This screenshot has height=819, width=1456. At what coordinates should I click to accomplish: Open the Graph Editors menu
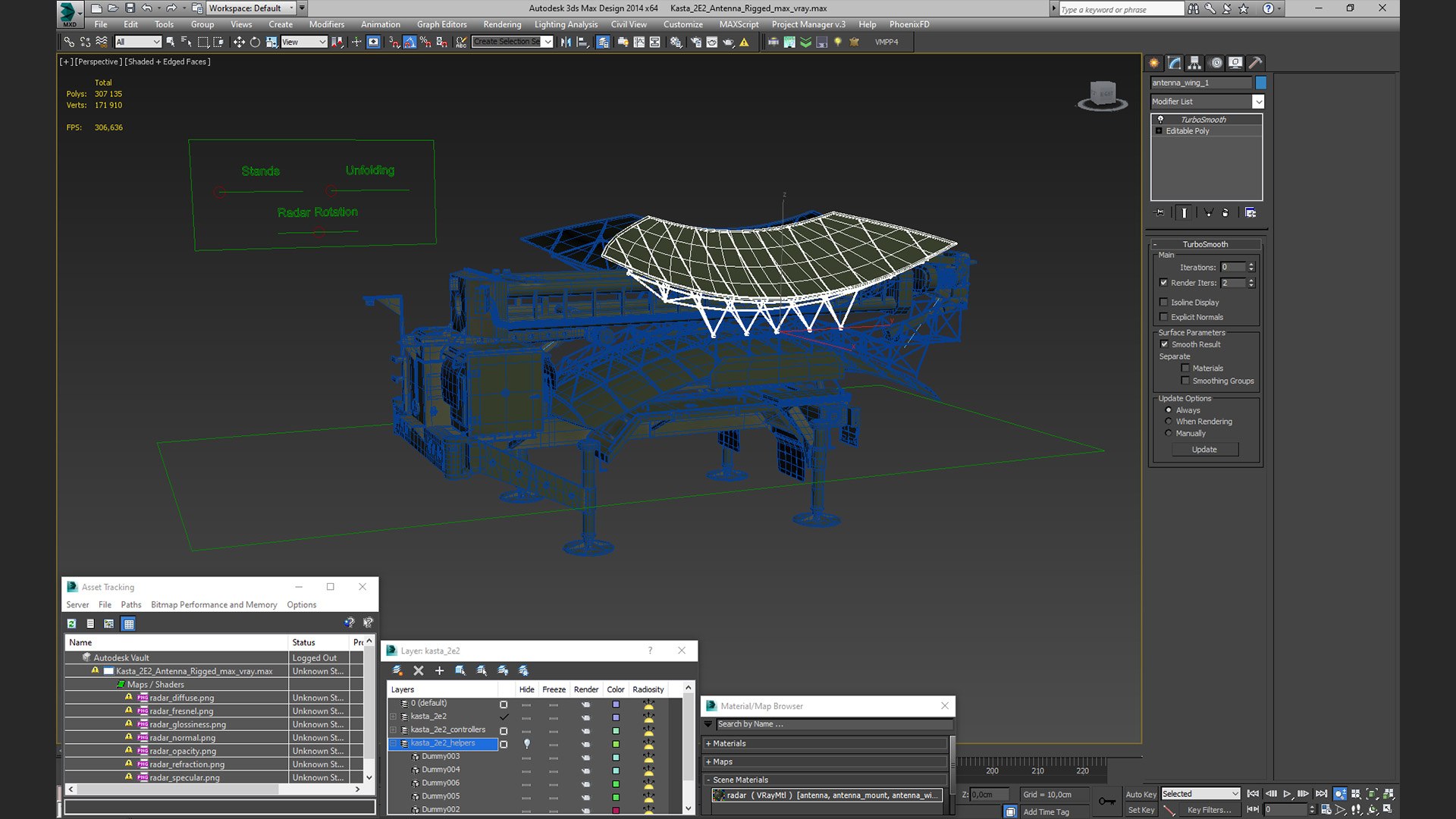pyautogui.click(x=441, y=24)
